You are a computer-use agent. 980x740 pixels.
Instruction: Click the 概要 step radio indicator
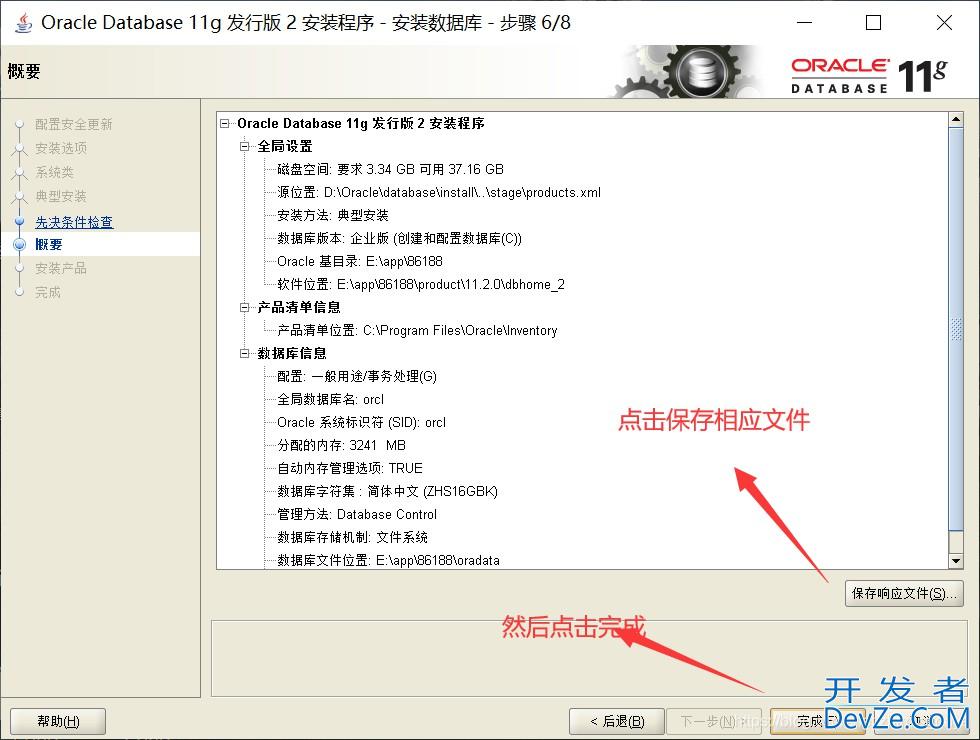(x=19, y=244)
